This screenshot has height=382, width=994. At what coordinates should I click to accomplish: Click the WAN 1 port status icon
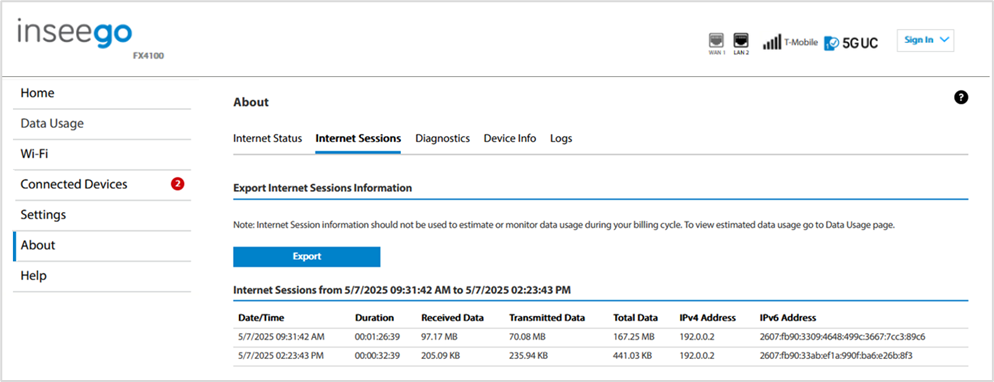716,41
